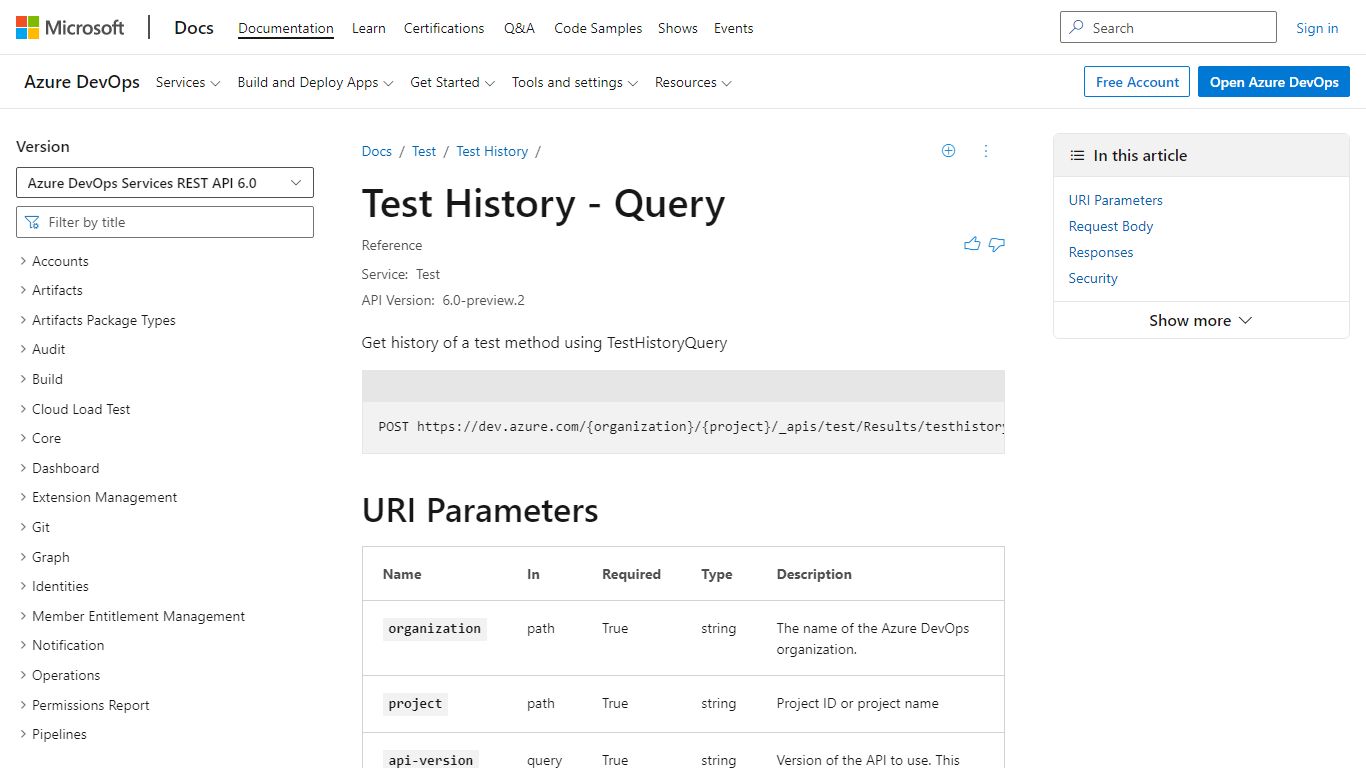Image resolution: width=1366 pixels, height=768 pixels.
Task: Expand the Git tree node
Action: 23,527
